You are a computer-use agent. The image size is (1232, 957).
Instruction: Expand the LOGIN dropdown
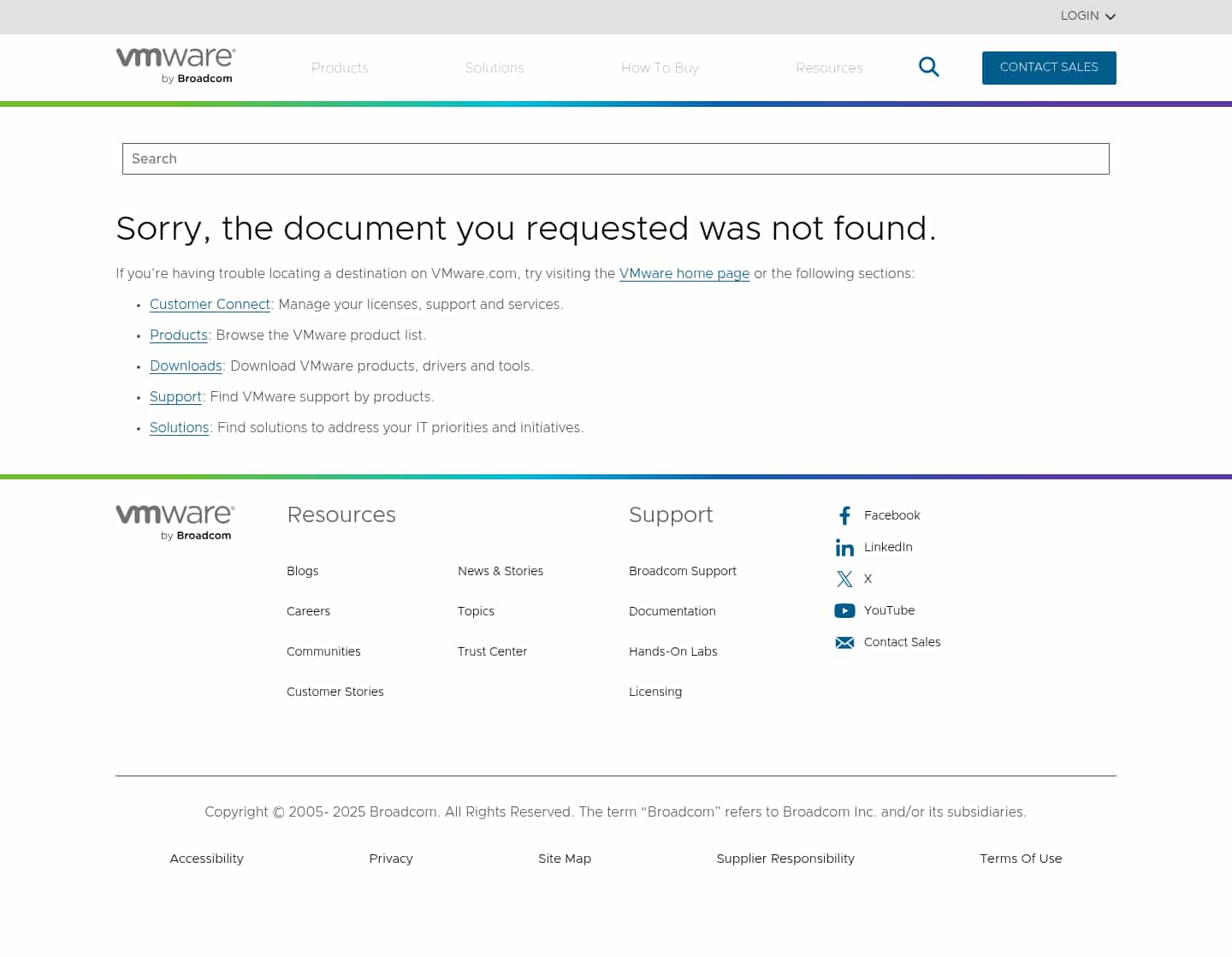1088,16
